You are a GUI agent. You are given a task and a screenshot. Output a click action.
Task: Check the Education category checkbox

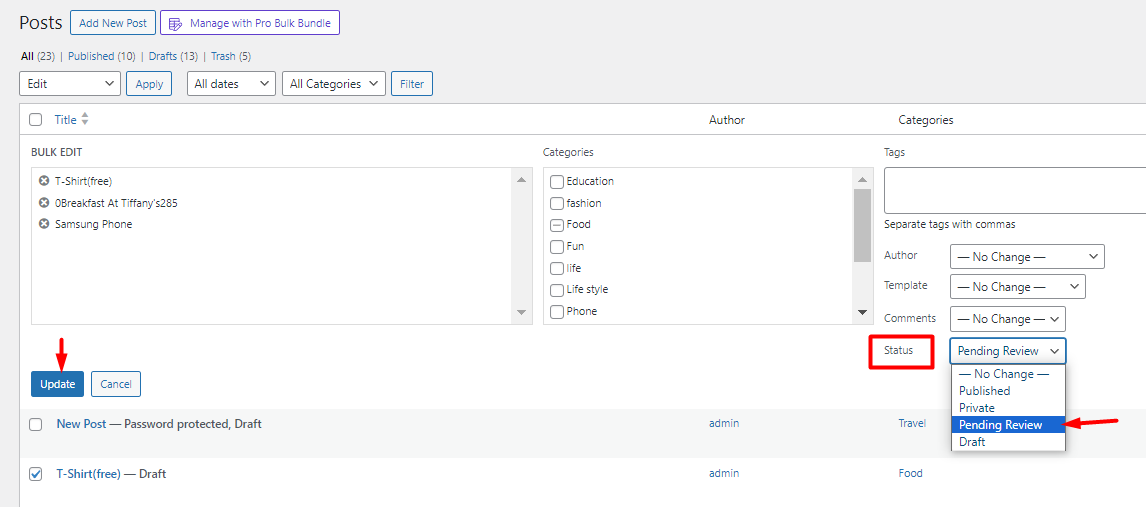[x=557, y=181]
